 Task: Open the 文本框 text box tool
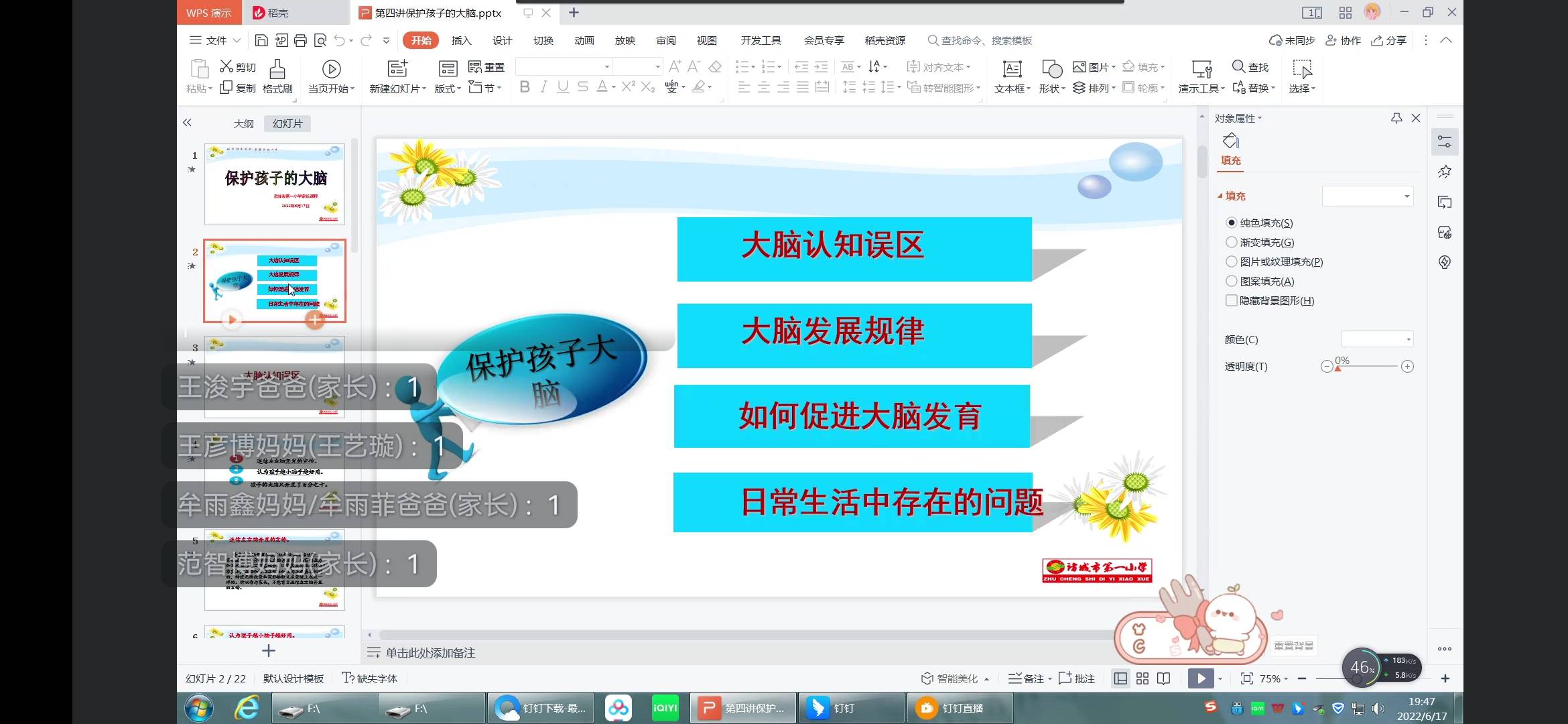[x=1012, y=75]
